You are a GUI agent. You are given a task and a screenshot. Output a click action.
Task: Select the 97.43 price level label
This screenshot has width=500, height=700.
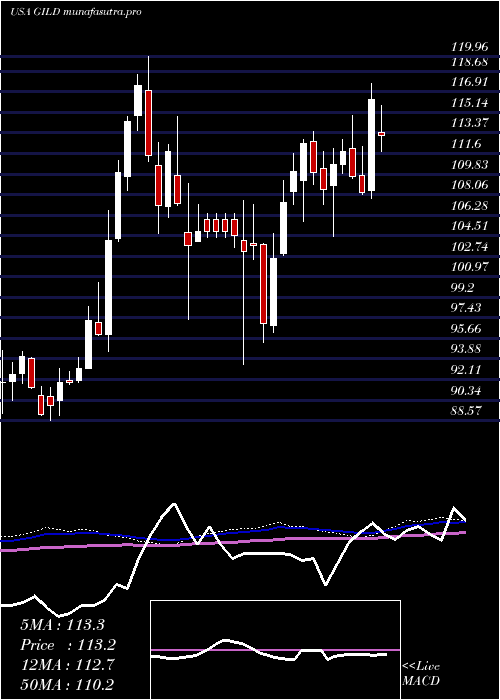(x=466, y=308)
